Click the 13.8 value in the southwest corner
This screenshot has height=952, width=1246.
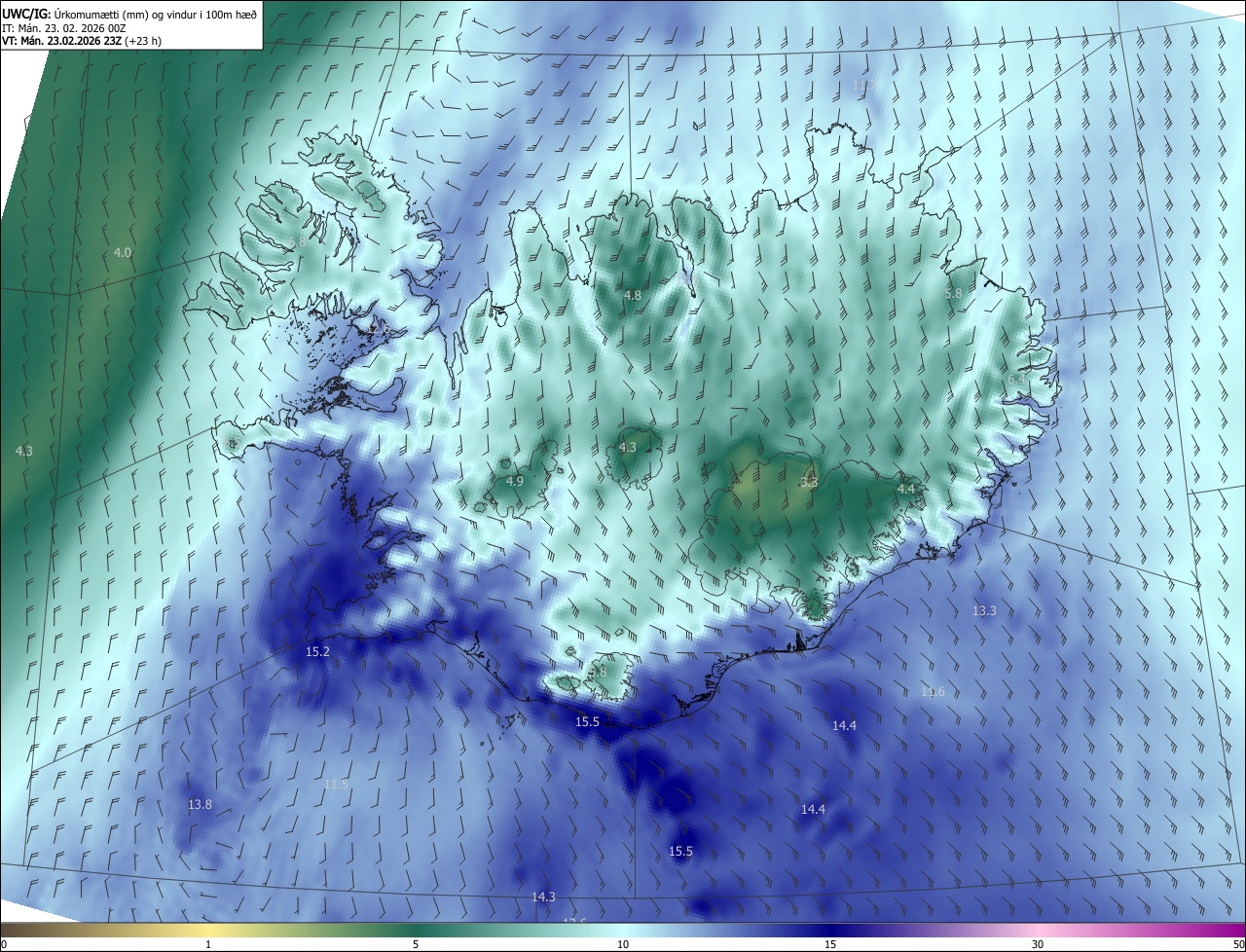[x=200, y=805]
